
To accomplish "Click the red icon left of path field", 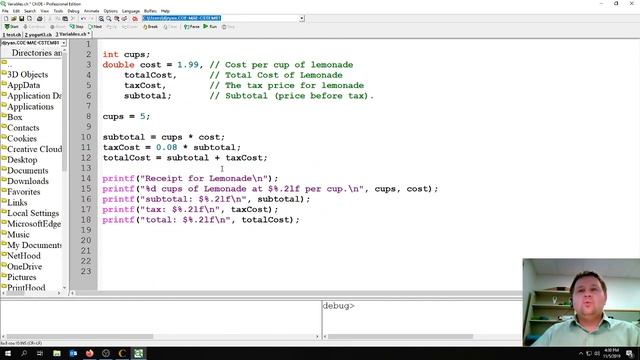I will [135, 19].
